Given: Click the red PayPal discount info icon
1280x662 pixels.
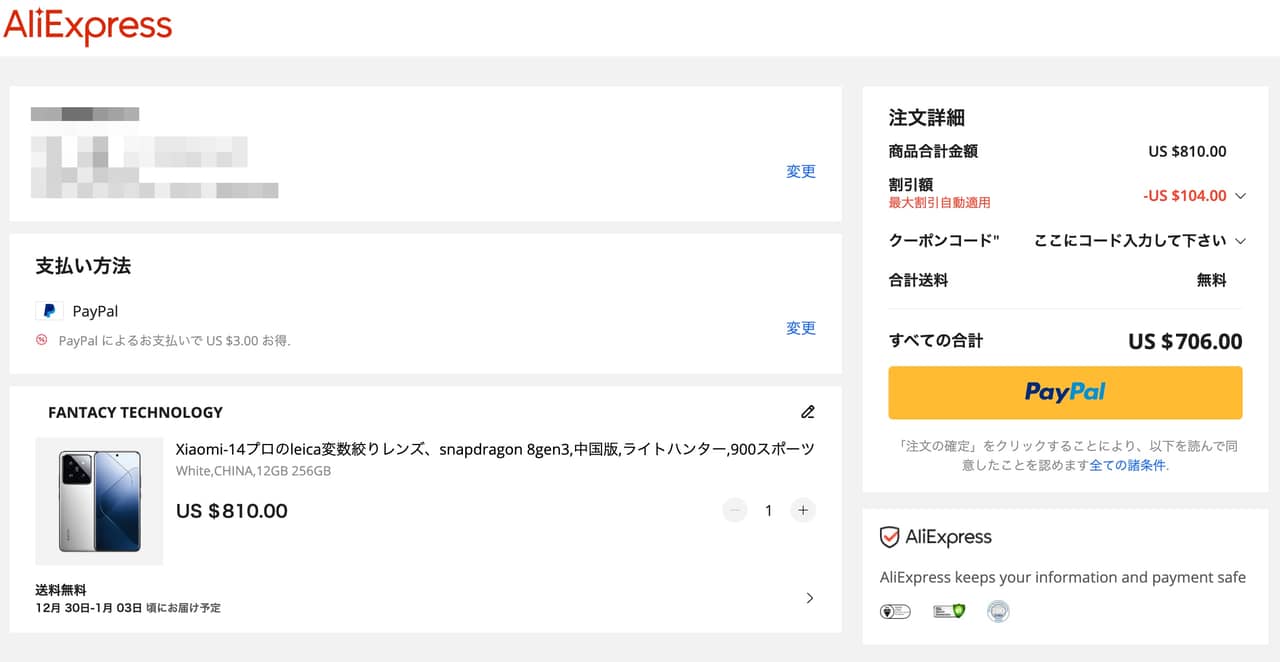Looking at the screenshot, I should pyautogui.click(x=42, y=340).
